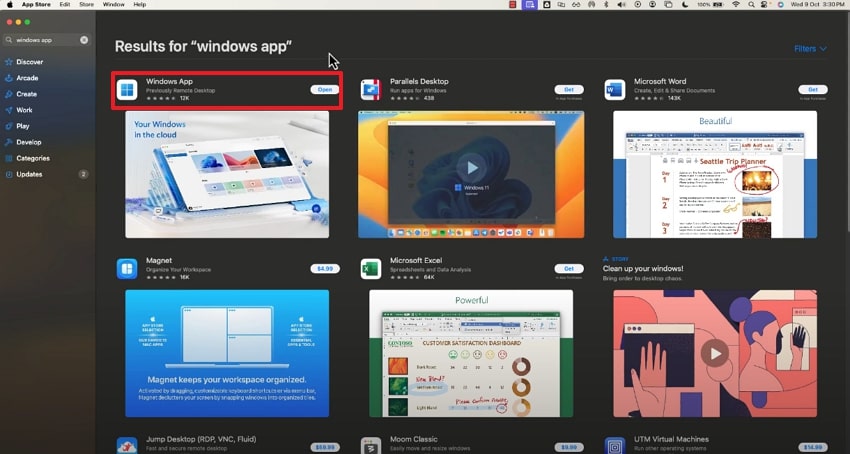Click the 'Microsoft Word' title text
Image resolution: width=850 pixels, height=454 pixels.
click(660, 81)
